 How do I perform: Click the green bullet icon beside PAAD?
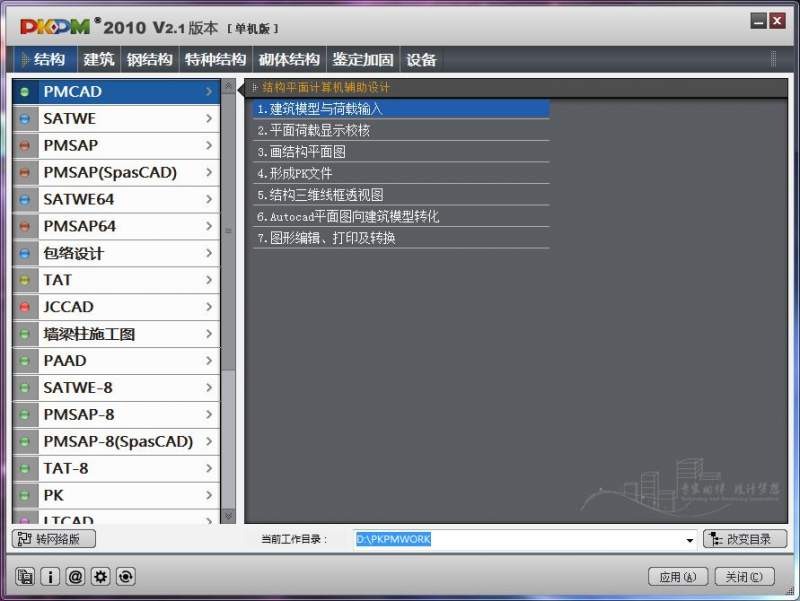coord(24,361)
